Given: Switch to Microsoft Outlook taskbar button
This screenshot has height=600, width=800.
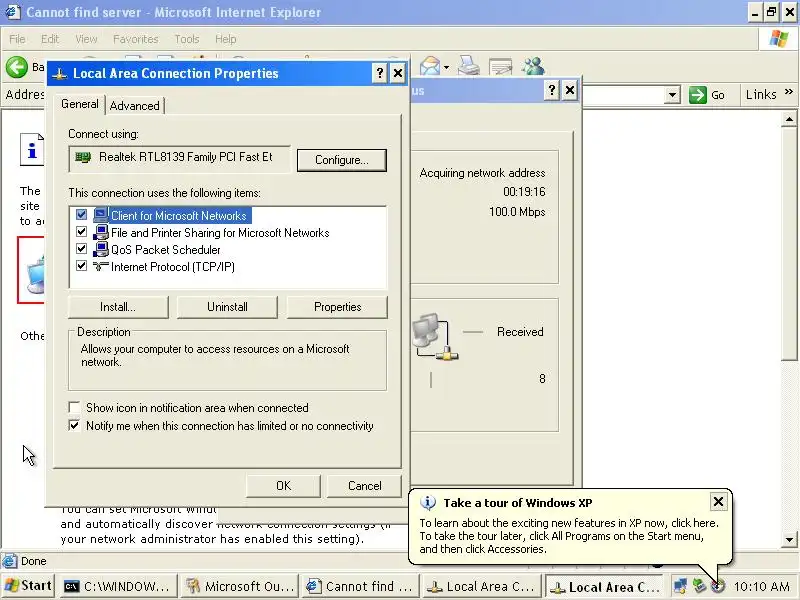Looking at the screenshot, I should [240, 586].
